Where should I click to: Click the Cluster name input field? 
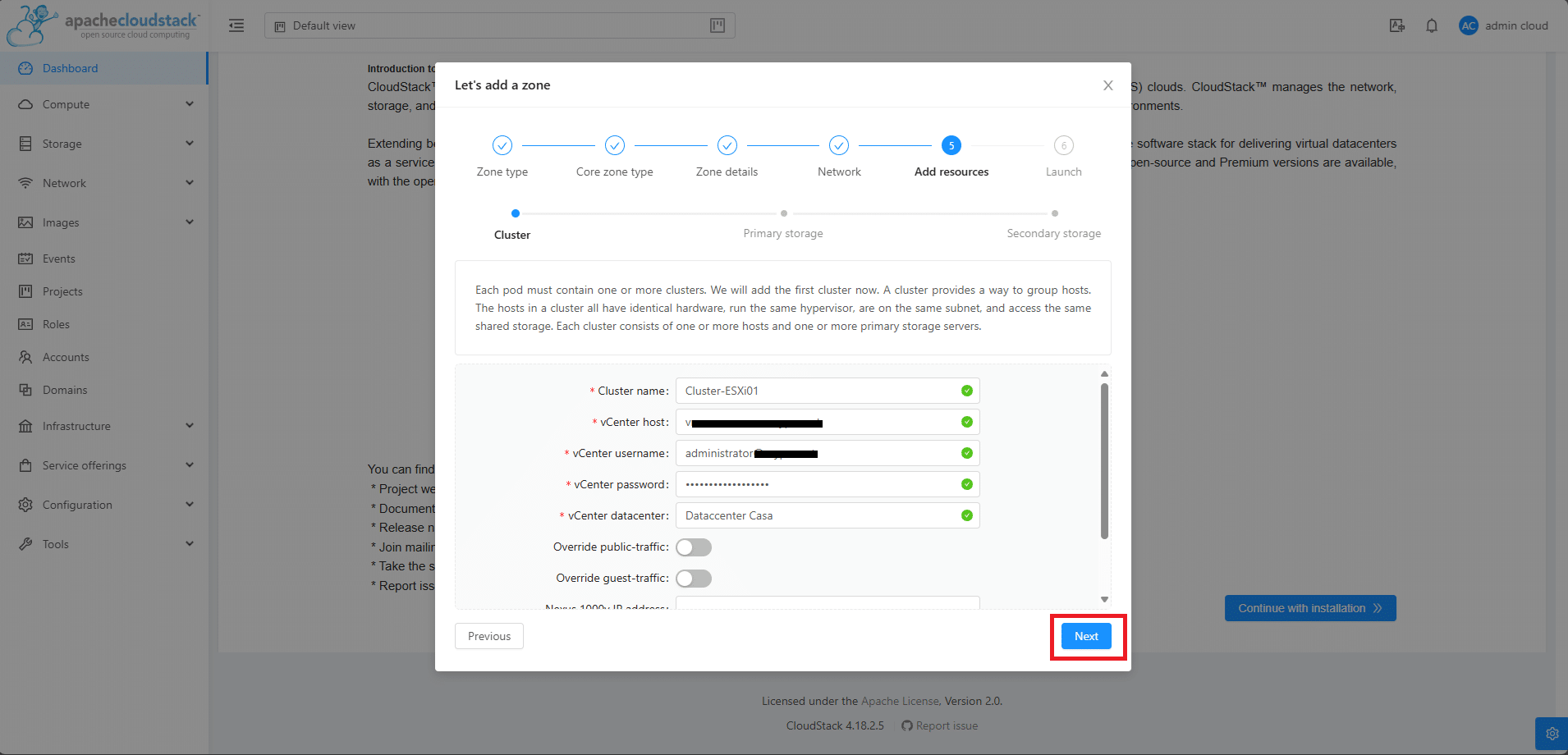click(828, 391)
